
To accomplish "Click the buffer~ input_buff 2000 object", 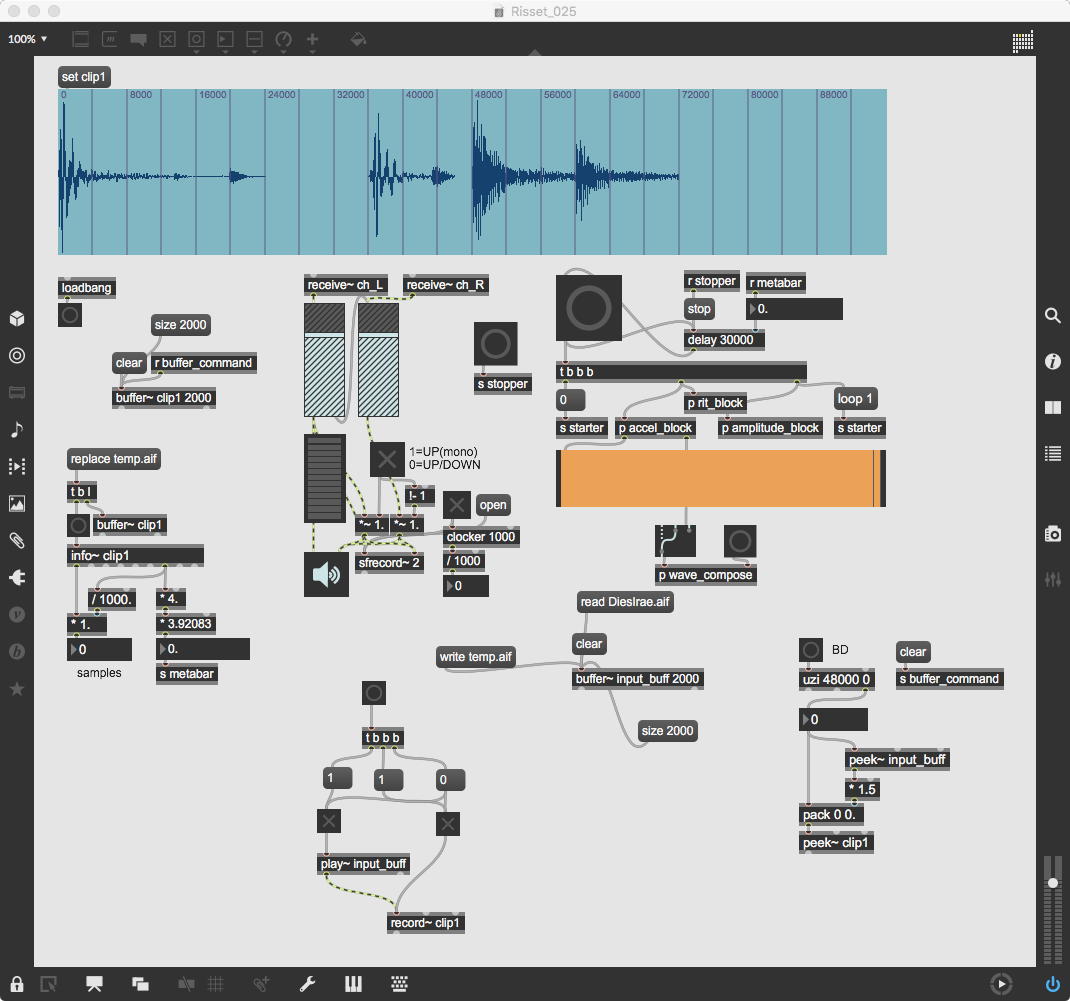I will [637, 679].
